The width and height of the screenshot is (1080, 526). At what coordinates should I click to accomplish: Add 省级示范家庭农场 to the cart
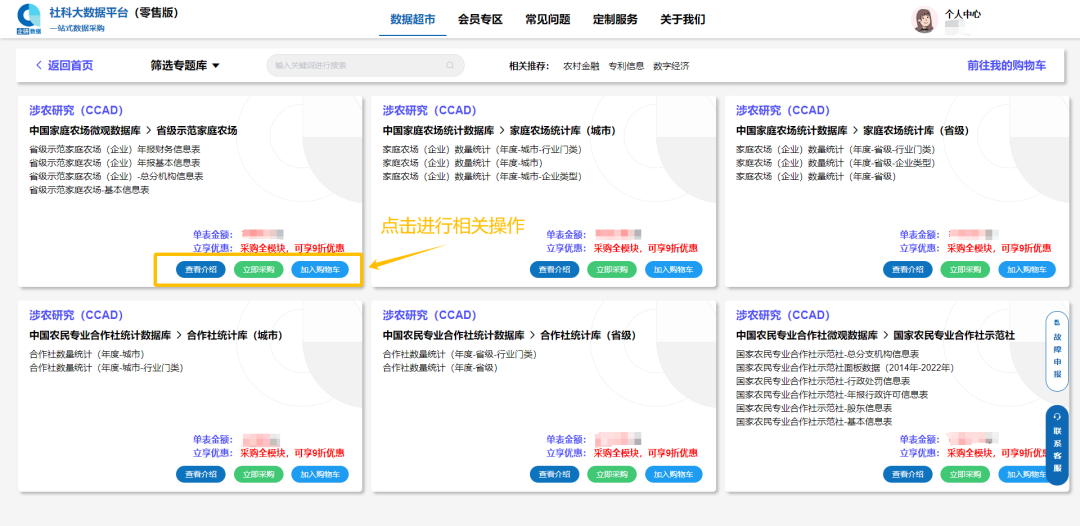point(320,270)
